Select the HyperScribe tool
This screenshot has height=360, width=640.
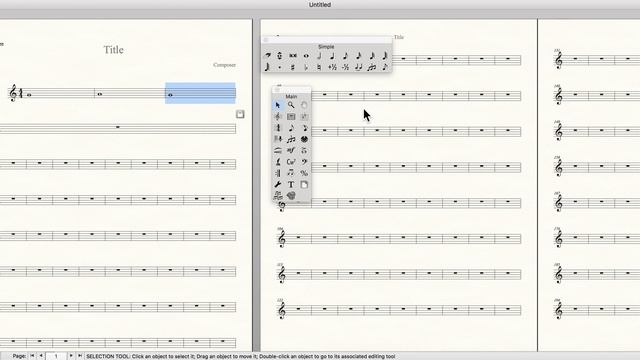pyautogui.click(x=278, y=140)
